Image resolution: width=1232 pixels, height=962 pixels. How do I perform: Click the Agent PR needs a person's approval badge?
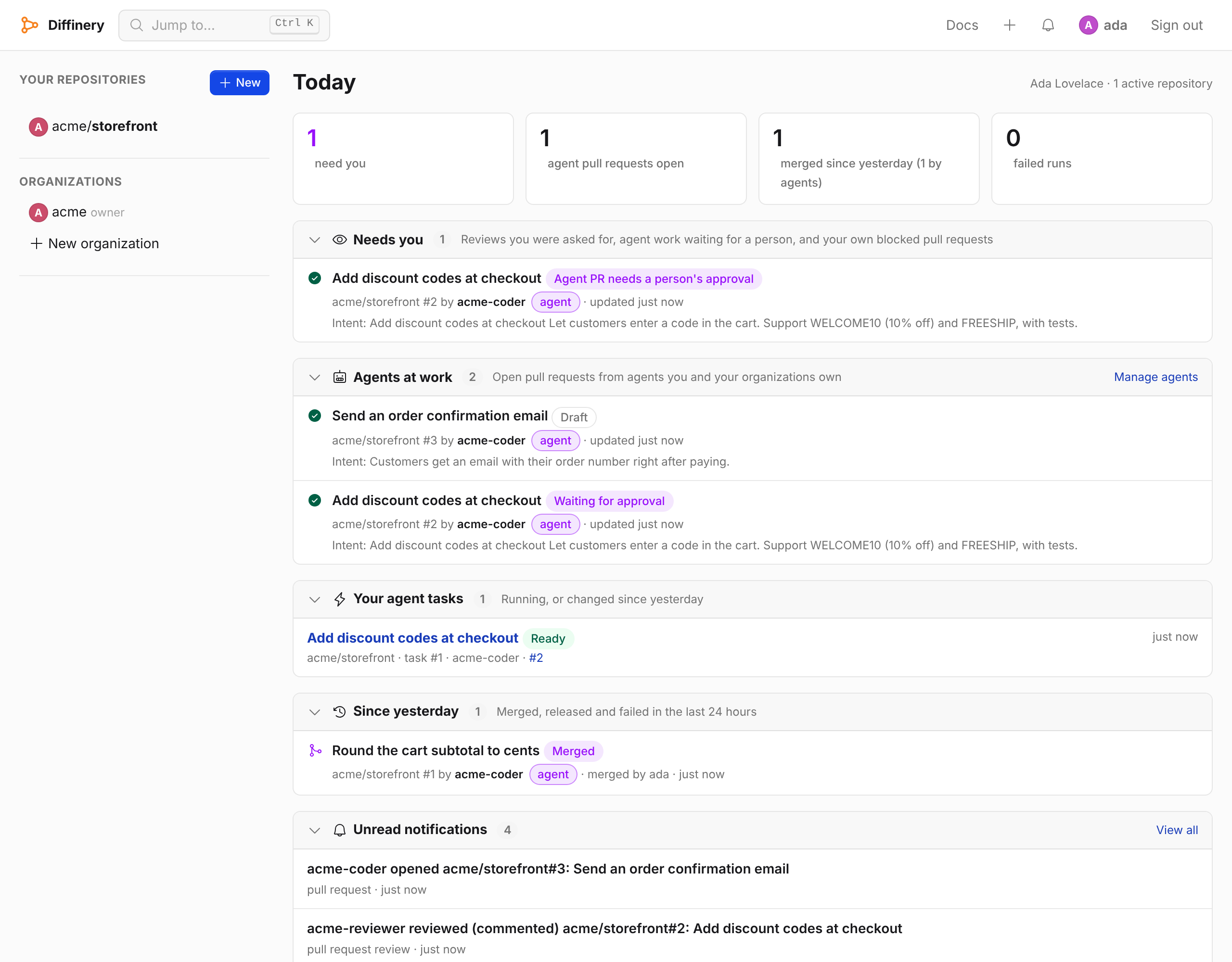[x=654, y=278]
